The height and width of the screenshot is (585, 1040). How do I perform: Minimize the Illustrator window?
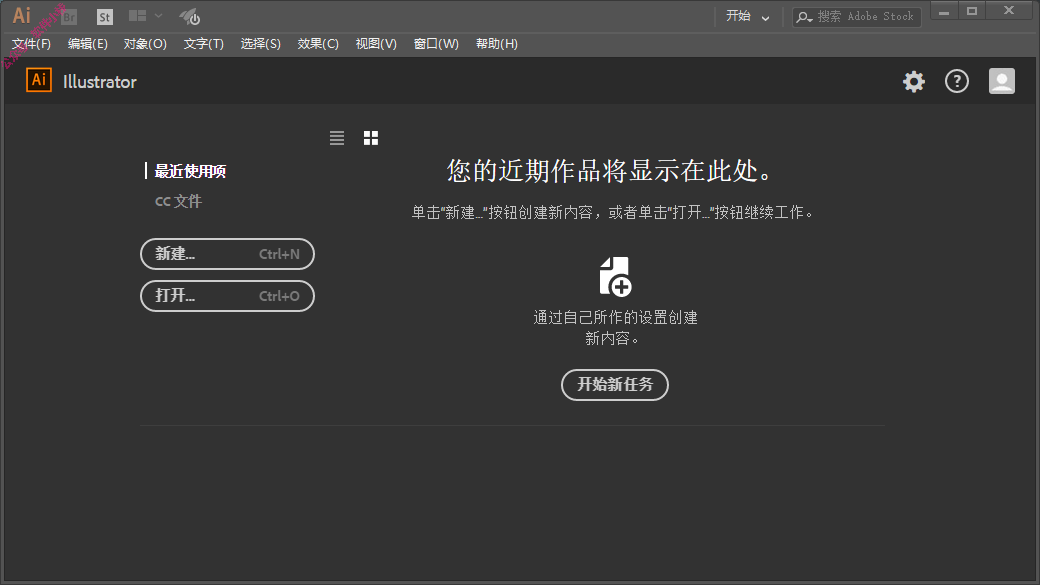(944, 11)
